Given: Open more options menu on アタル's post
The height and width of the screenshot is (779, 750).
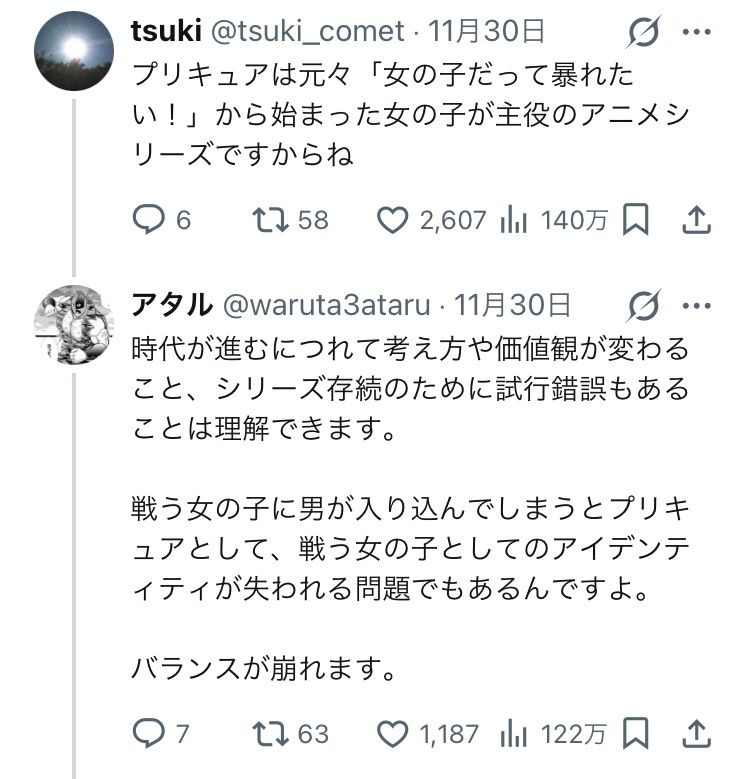Looking at the screenshot, I should (696, 304).
